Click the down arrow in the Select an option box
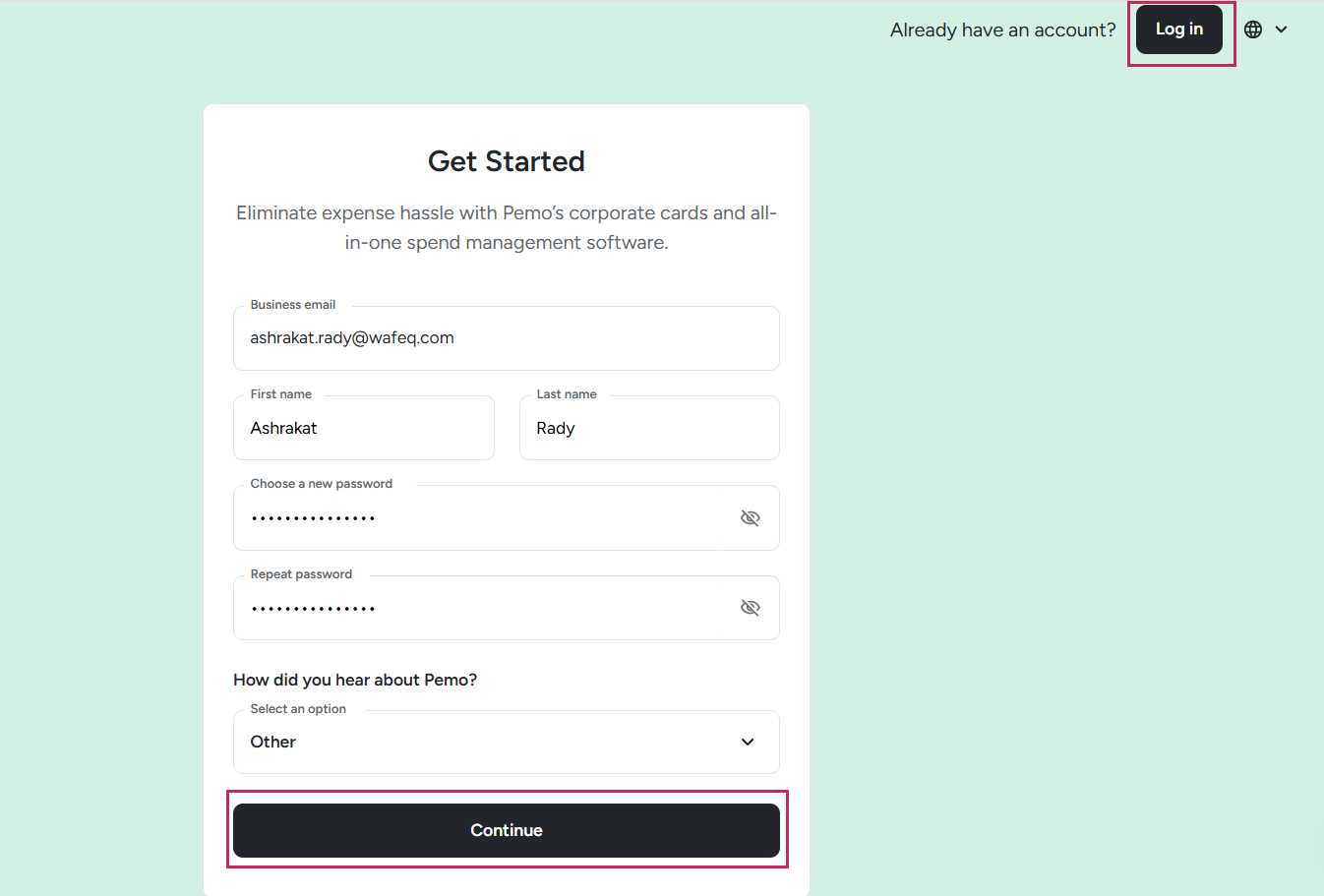This screenshot has width=1324, height=896. [x=748, y=743]
